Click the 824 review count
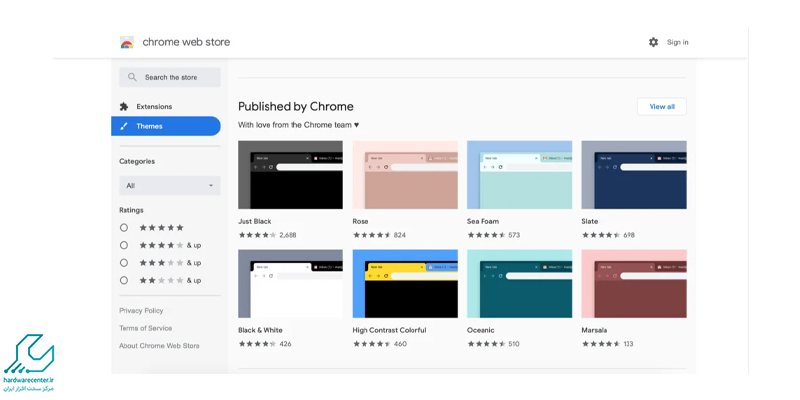 click(x=399, y=235)
